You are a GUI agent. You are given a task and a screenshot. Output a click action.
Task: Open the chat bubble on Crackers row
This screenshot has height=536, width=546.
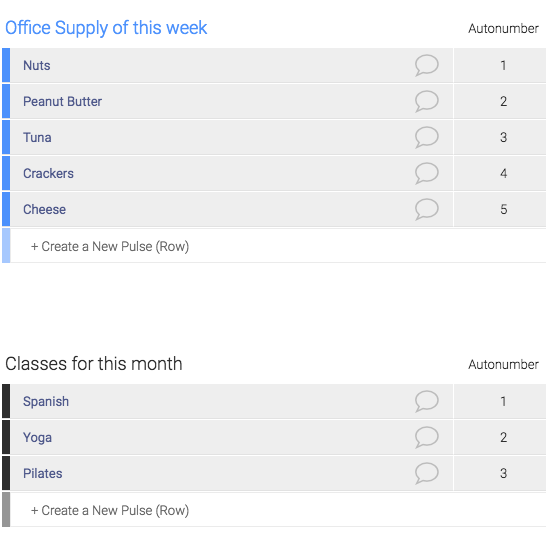[427, 173]
